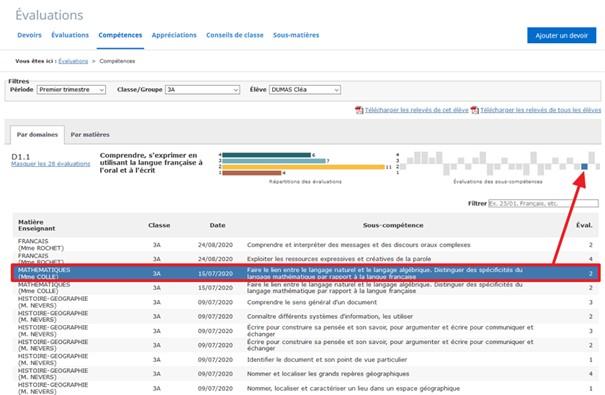Select row Comprendre le sens général d'un document
The image size is (605, 395).
tap(306, 302)
